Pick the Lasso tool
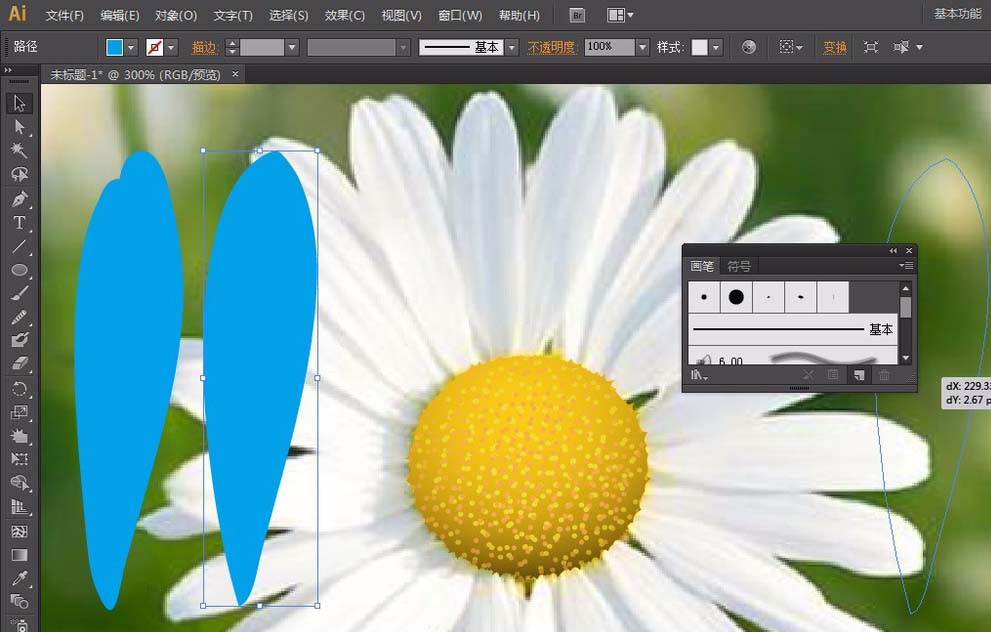 (19, 174)
